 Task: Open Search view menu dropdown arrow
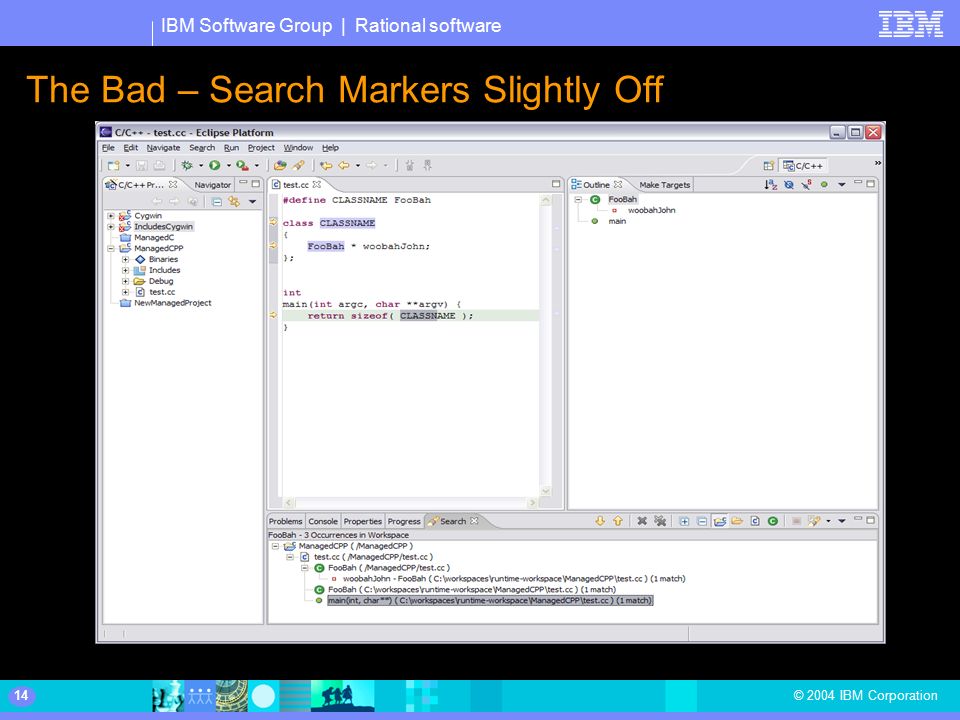(842, 521)
